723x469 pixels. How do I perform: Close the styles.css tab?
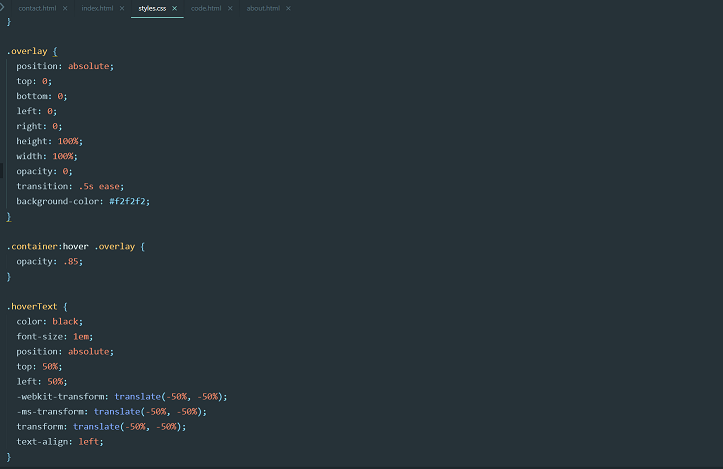(x=174, y=8)
